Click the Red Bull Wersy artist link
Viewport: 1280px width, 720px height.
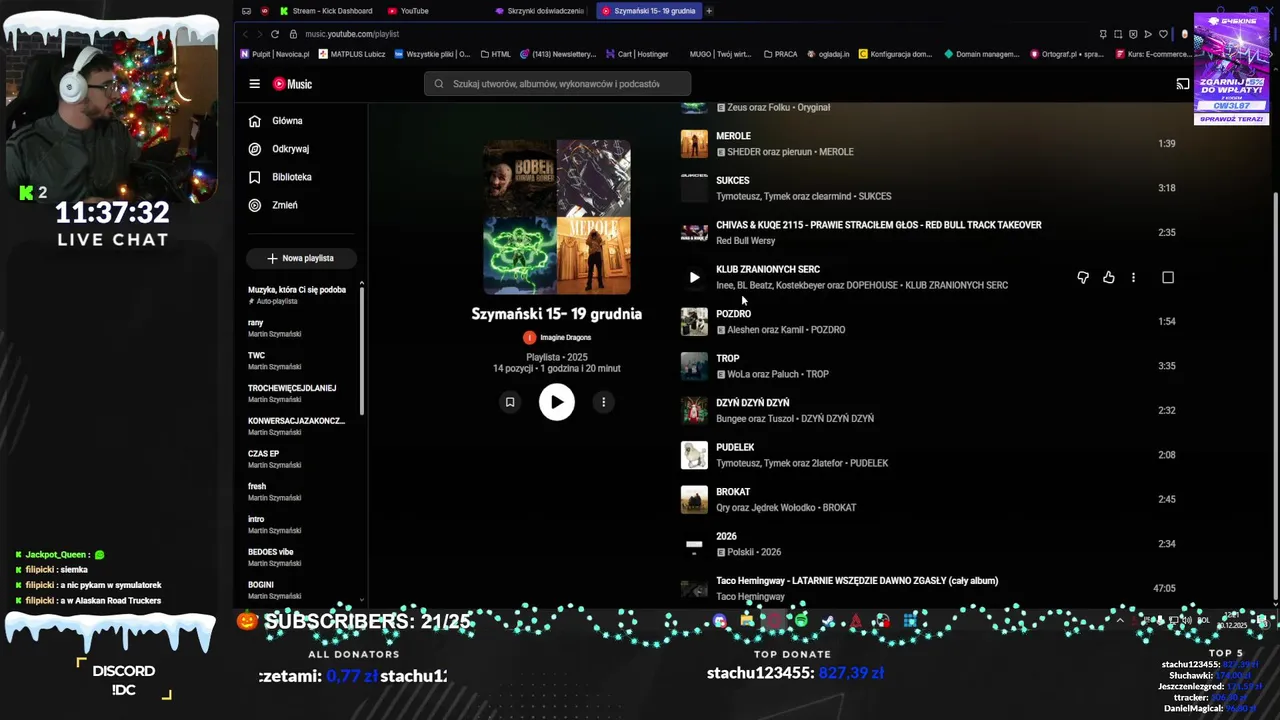coord(745,241)
